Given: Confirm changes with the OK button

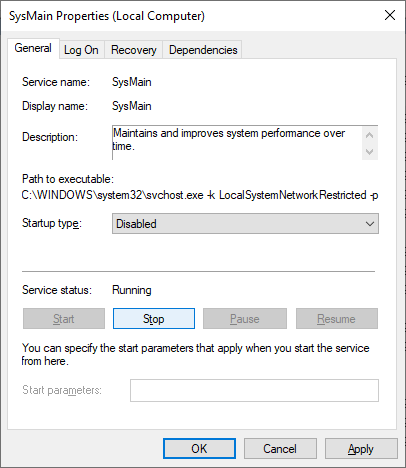Looking at the screenshot, I should pos(199,449).
